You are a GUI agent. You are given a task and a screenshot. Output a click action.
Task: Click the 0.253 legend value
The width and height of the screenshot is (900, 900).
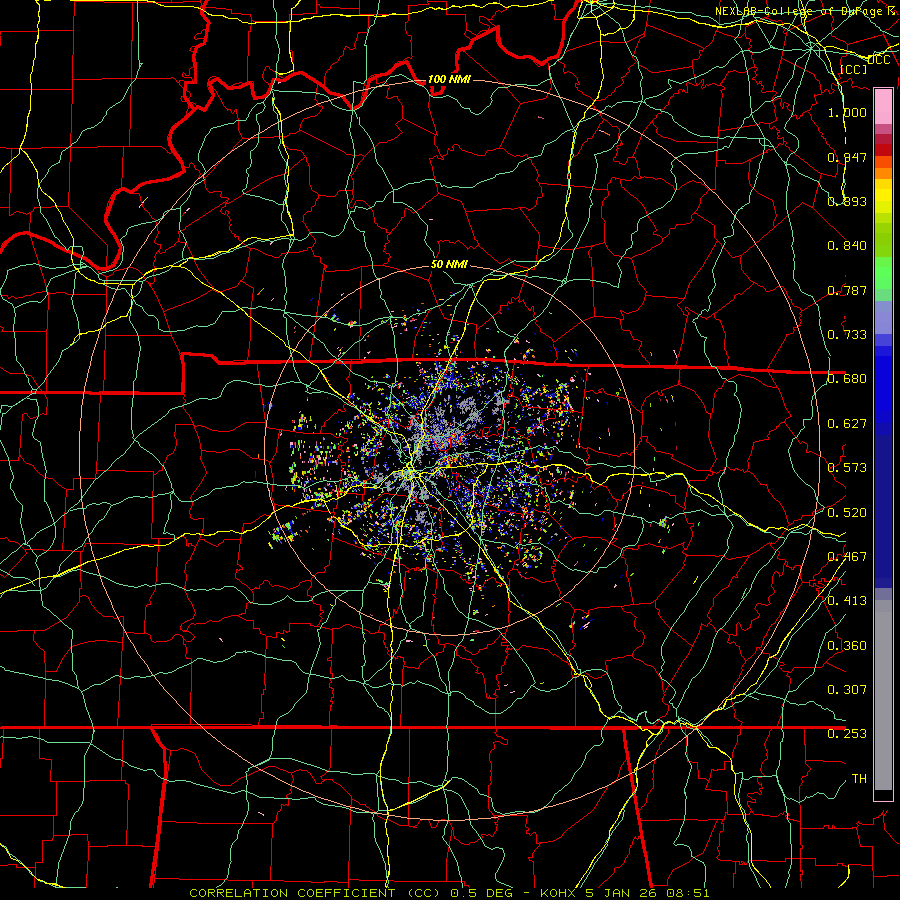847,734
